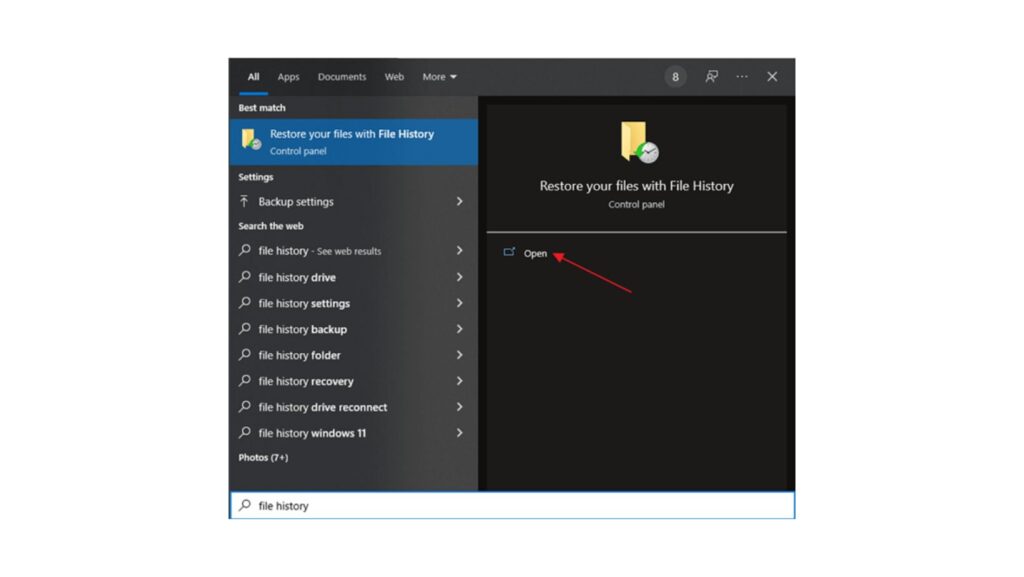Screen dimensions: 1024x577
Task: Select file history folder suggestion
Action: [353, 355]
